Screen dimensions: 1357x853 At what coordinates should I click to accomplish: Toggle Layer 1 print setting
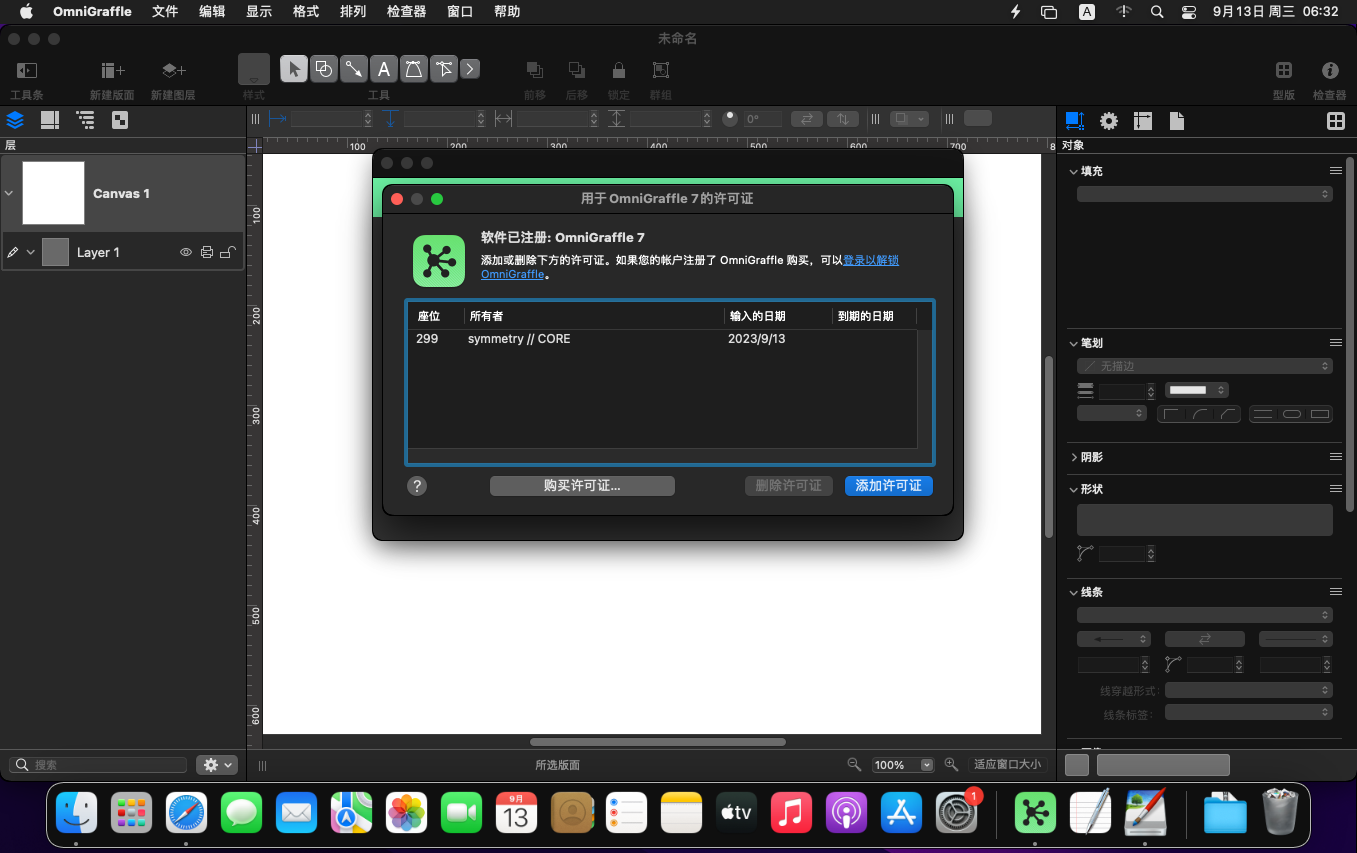[207, 252]
